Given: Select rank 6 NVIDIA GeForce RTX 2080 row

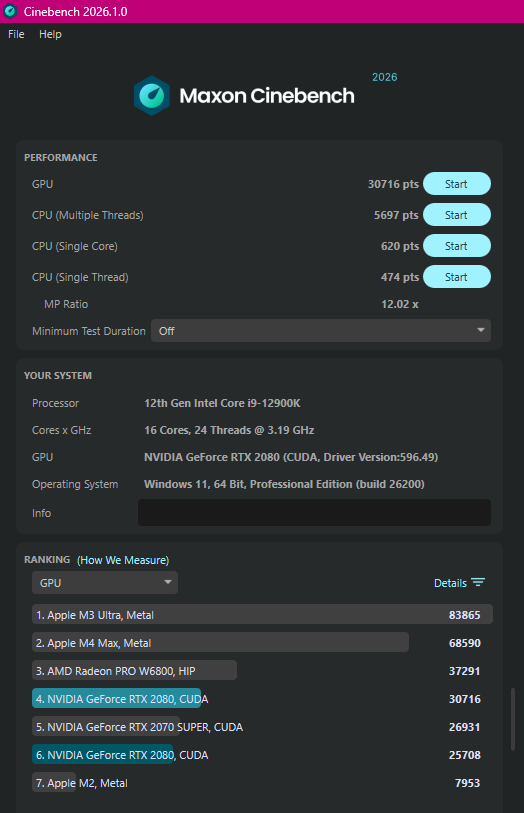Looking at the screenshot, I should tap(262, 755).
